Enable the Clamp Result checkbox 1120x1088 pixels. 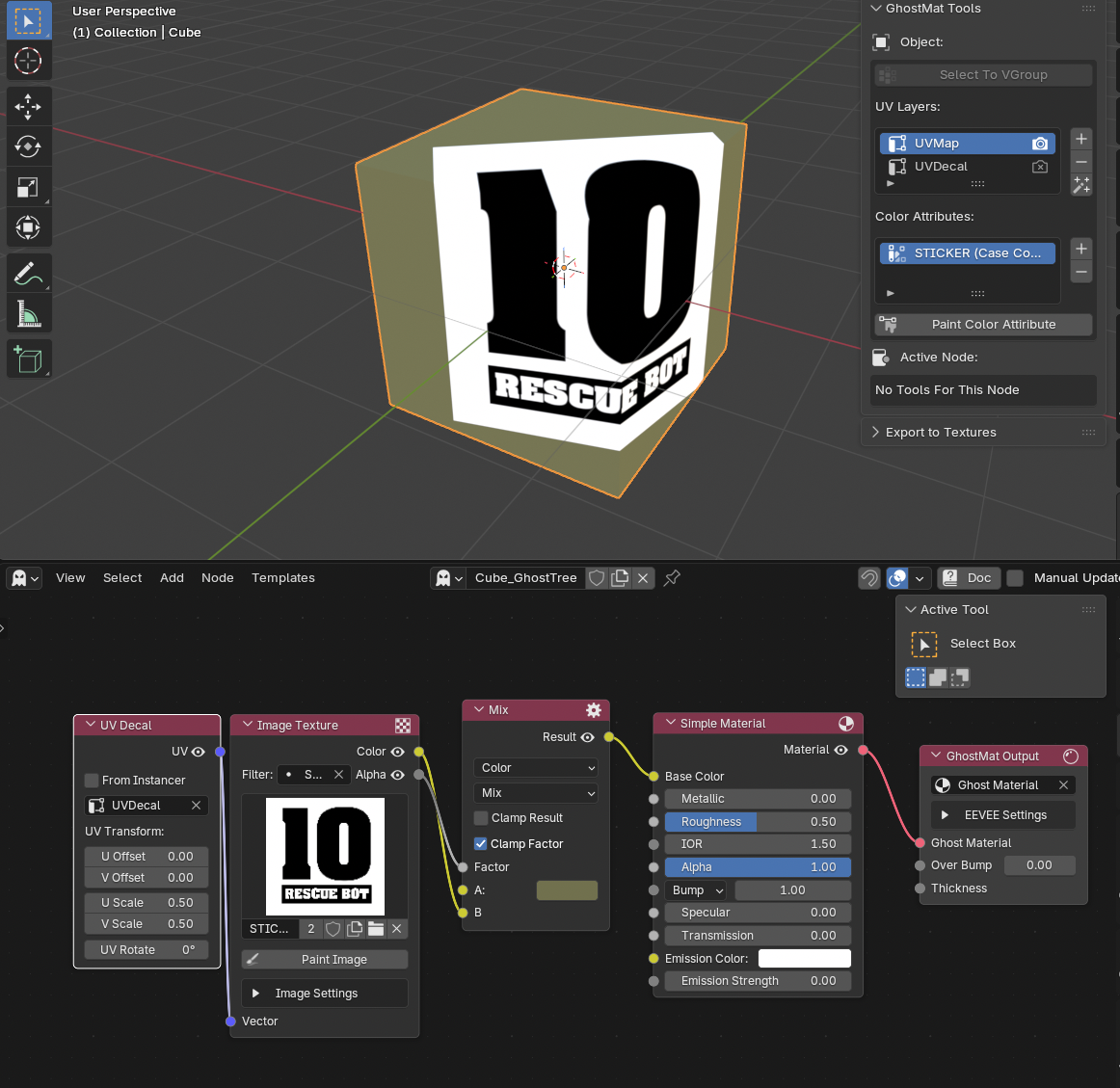[x=481, y=818]
